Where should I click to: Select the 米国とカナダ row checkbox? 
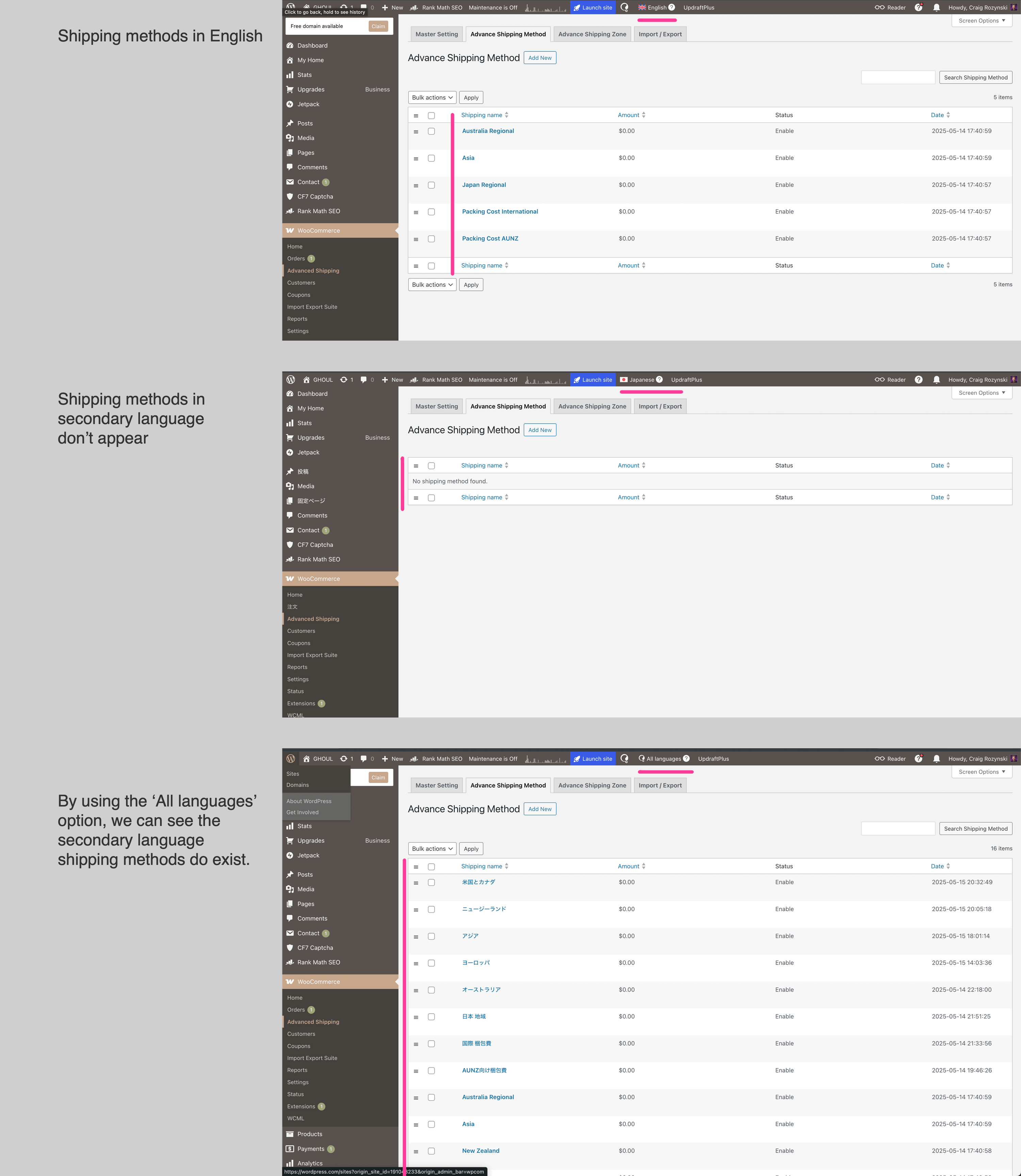tap(431, 883)
